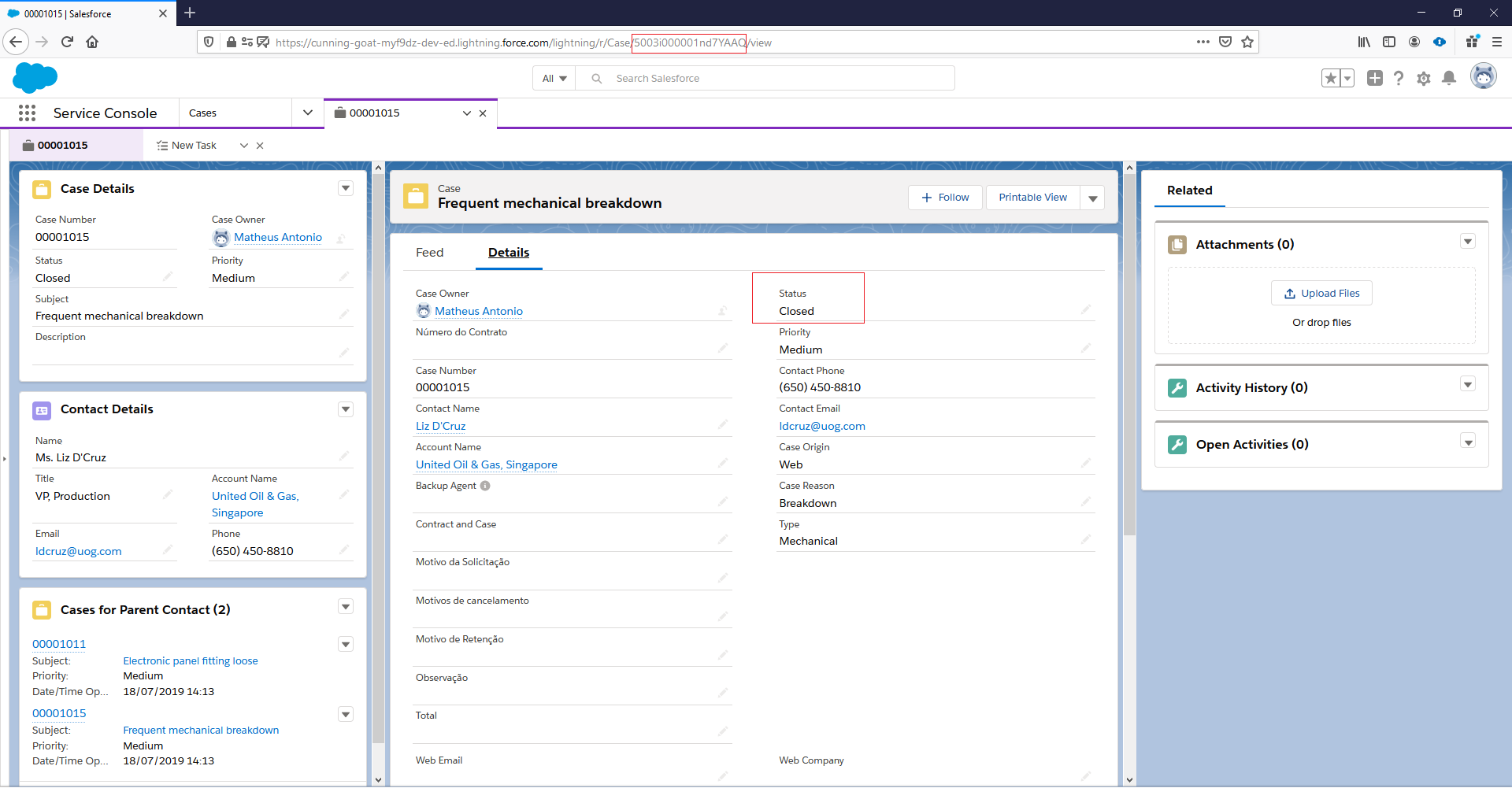Open the Liz D'Cruz contact link
This screenshot has height=788, width=1512.
click(x=441, y=426)
